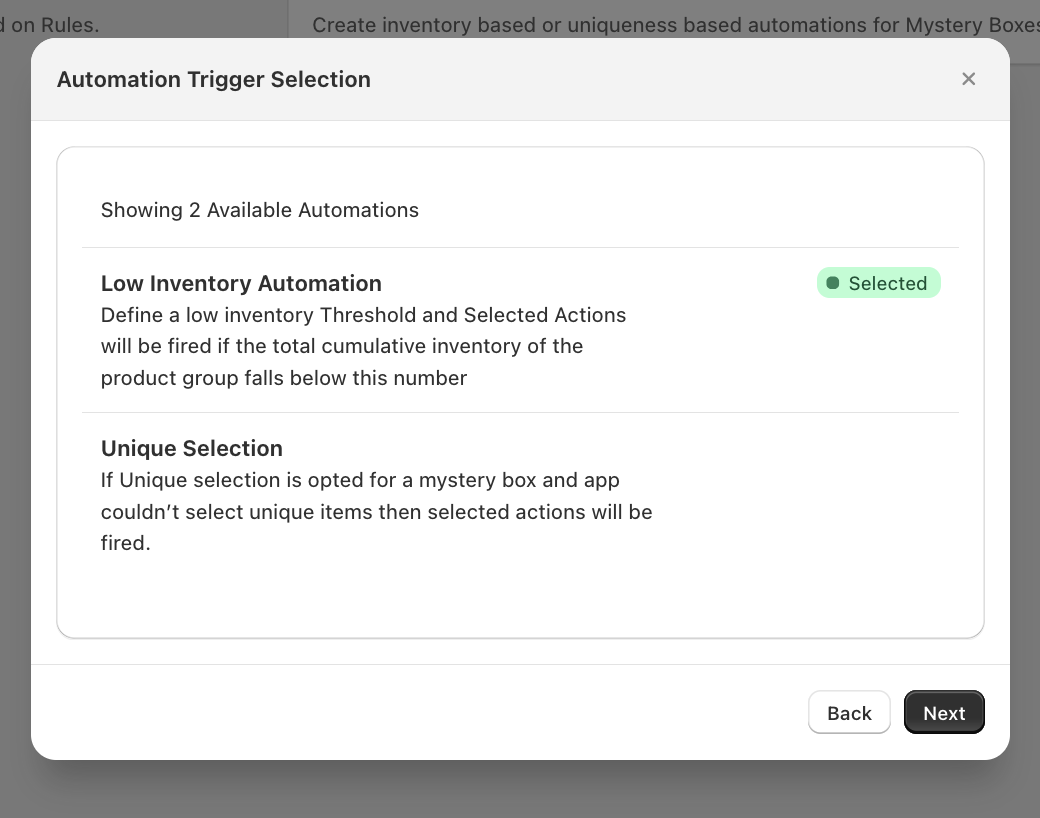Click the Low Inventory Automation description text
Image resolution: width=1040 pixels, height=818 pixels.
[363, 346]
